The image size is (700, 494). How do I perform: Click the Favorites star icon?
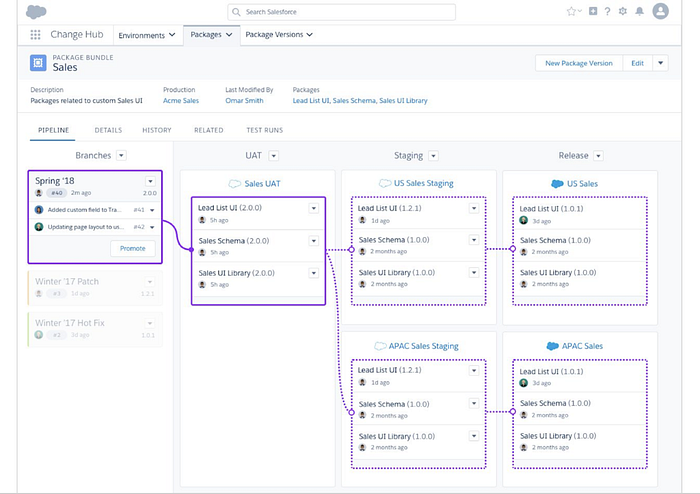tap(571, 11)
